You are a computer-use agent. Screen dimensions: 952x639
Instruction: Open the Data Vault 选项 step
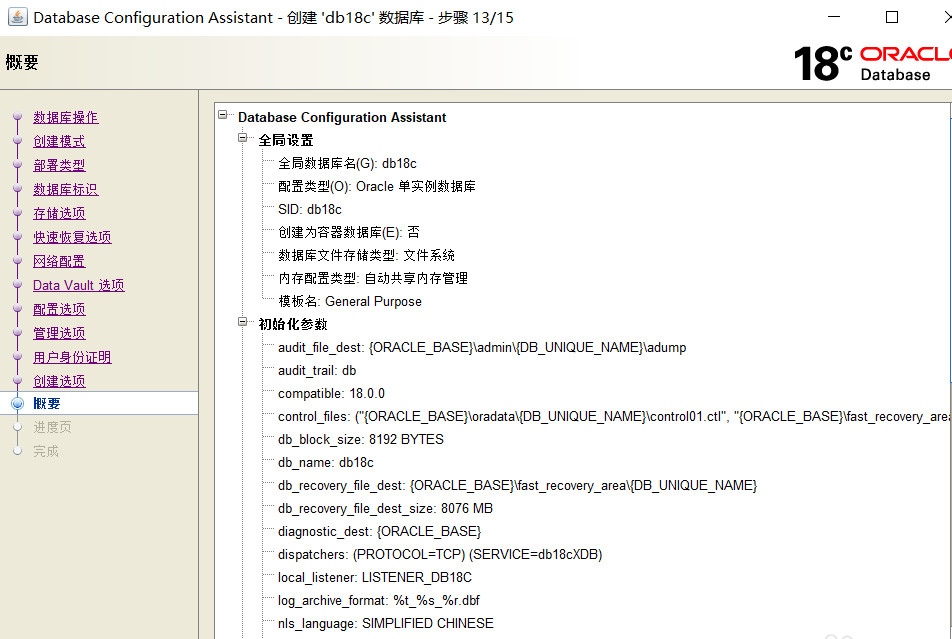[x=78, y=285]
